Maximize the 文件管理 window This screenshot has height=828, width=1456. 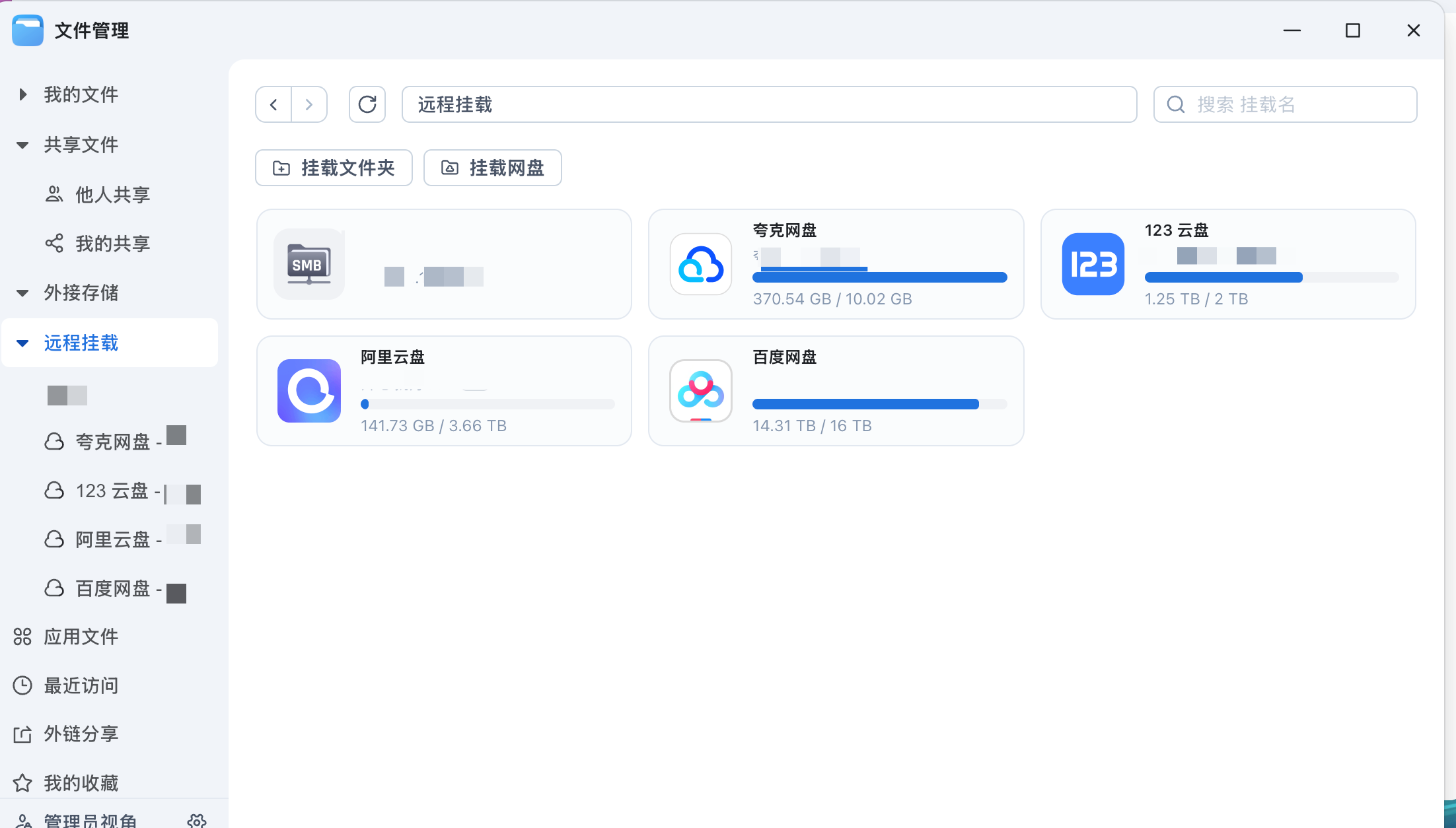(1353, 30)
